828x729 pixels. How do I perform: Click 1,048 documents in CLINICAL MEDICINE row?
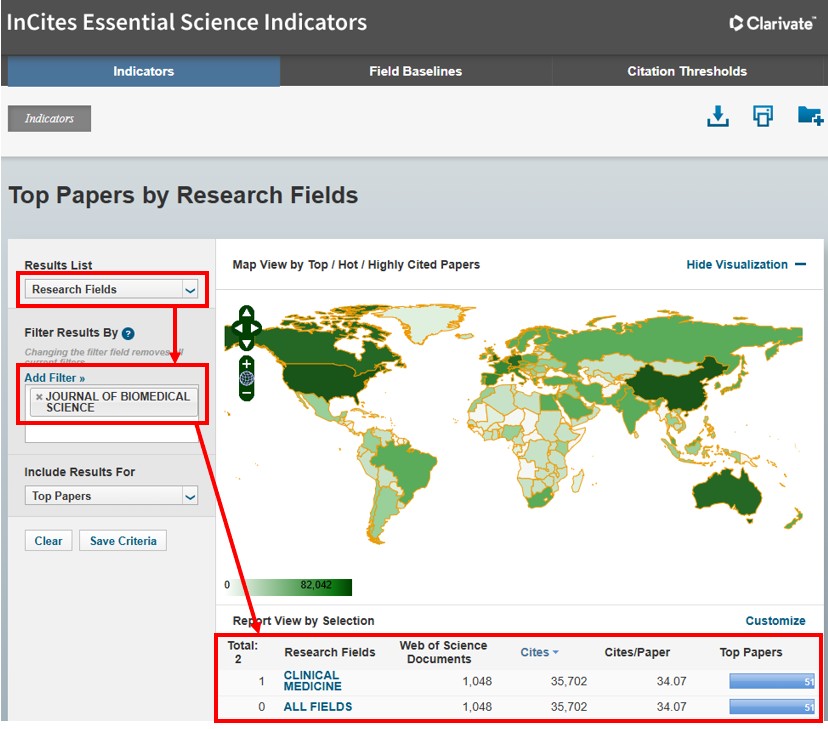[x=477, y=681]
